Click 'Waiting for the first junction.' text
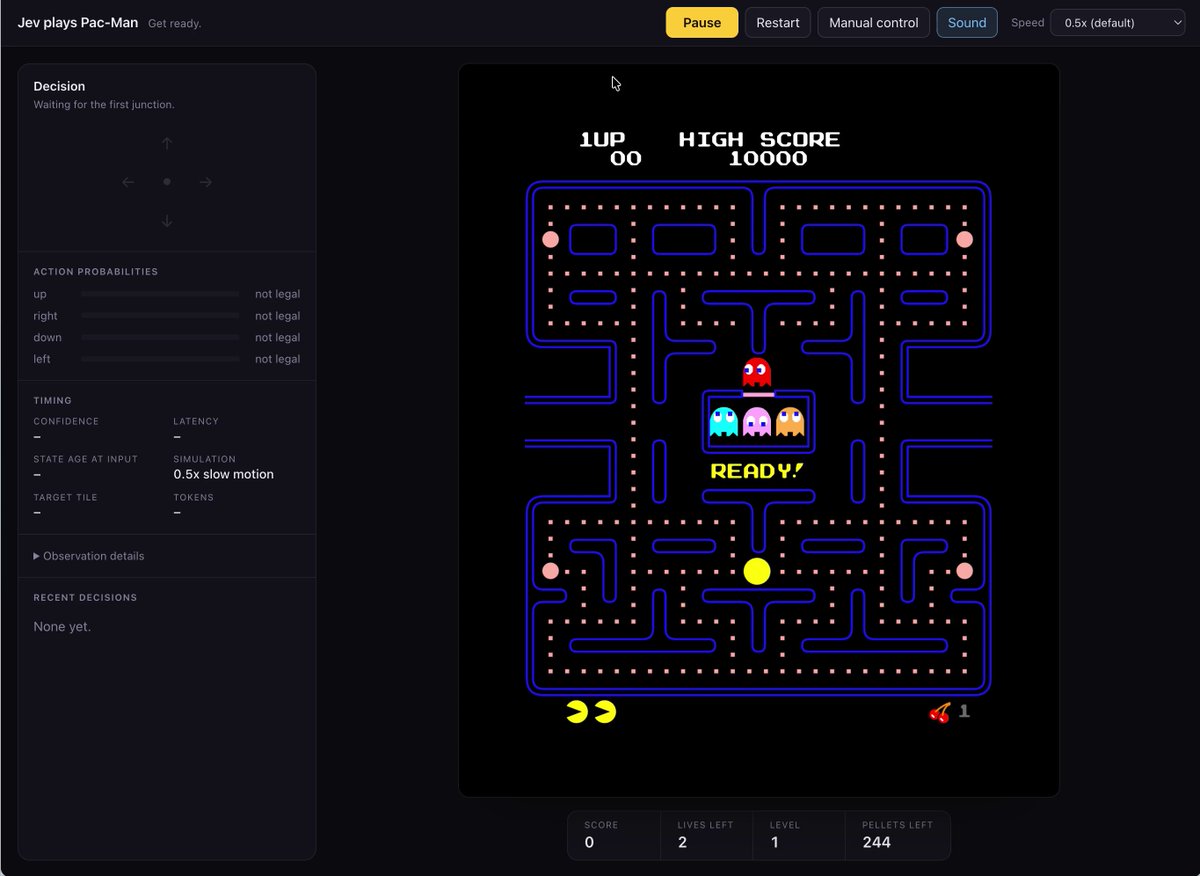This screenshot has height=876, width=1200. (104, 105)
